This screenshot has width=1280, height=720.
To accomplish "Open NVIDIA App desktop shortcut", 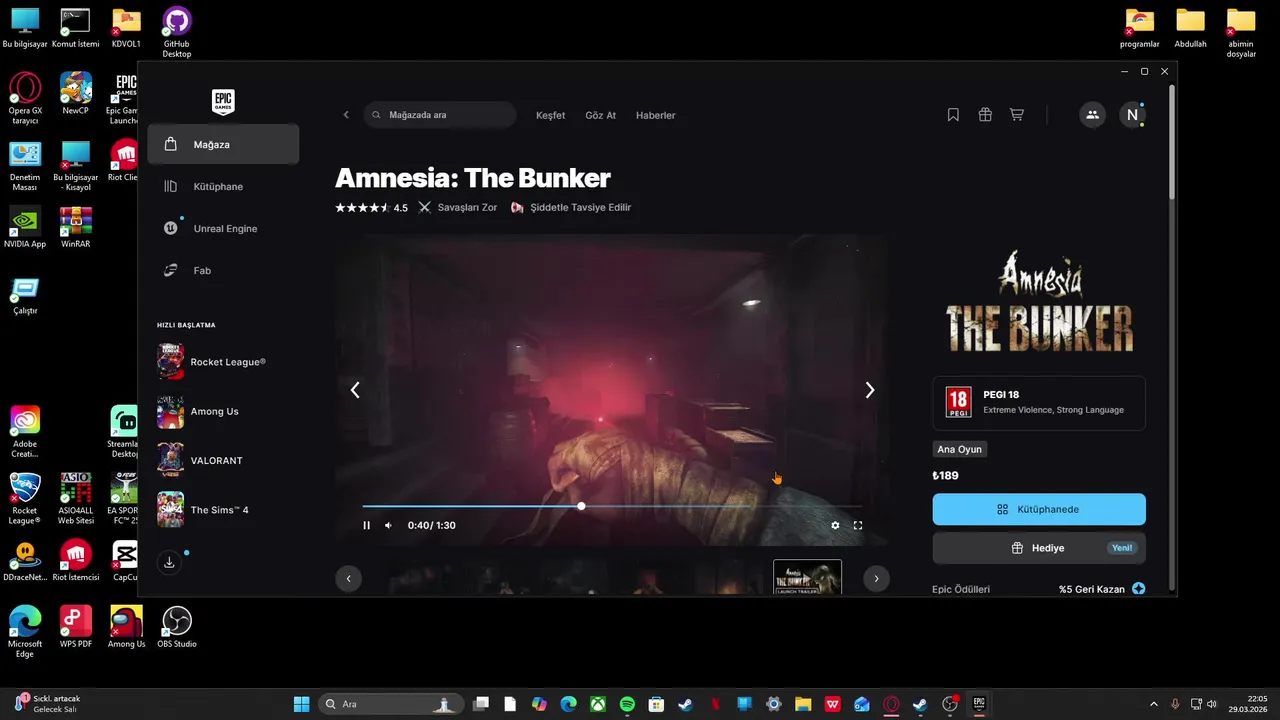I will 25,227.
